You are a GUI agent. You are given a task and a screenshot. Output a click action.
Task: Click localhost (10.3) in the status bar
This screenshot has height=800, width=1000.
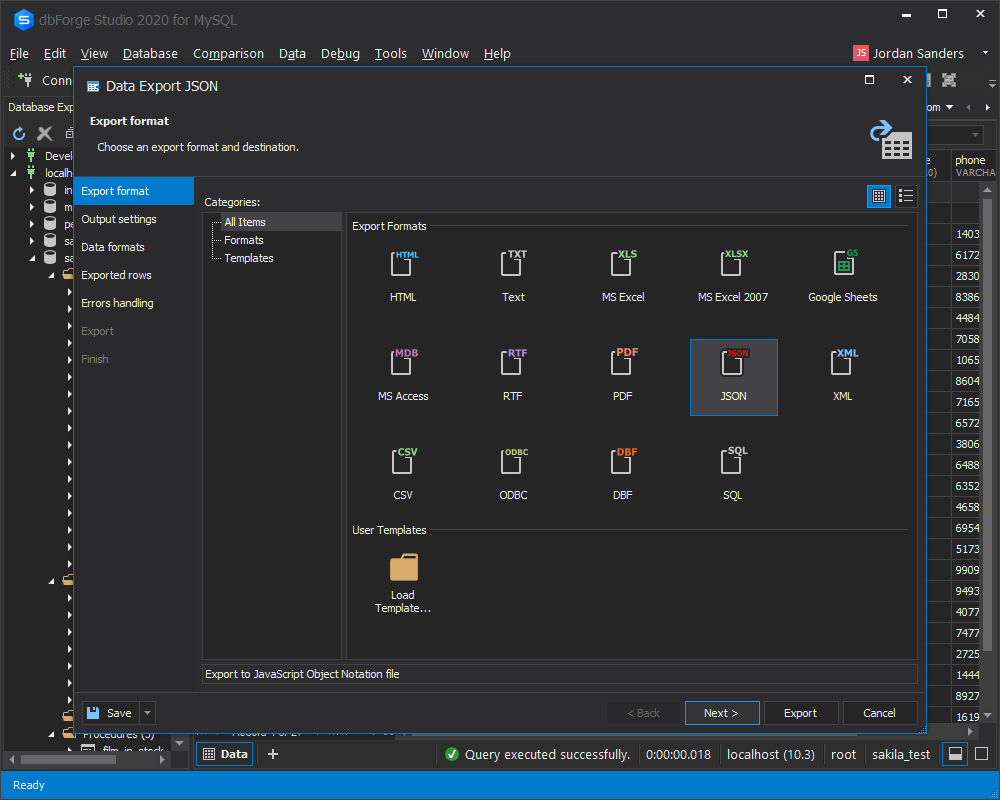(770, 754)
